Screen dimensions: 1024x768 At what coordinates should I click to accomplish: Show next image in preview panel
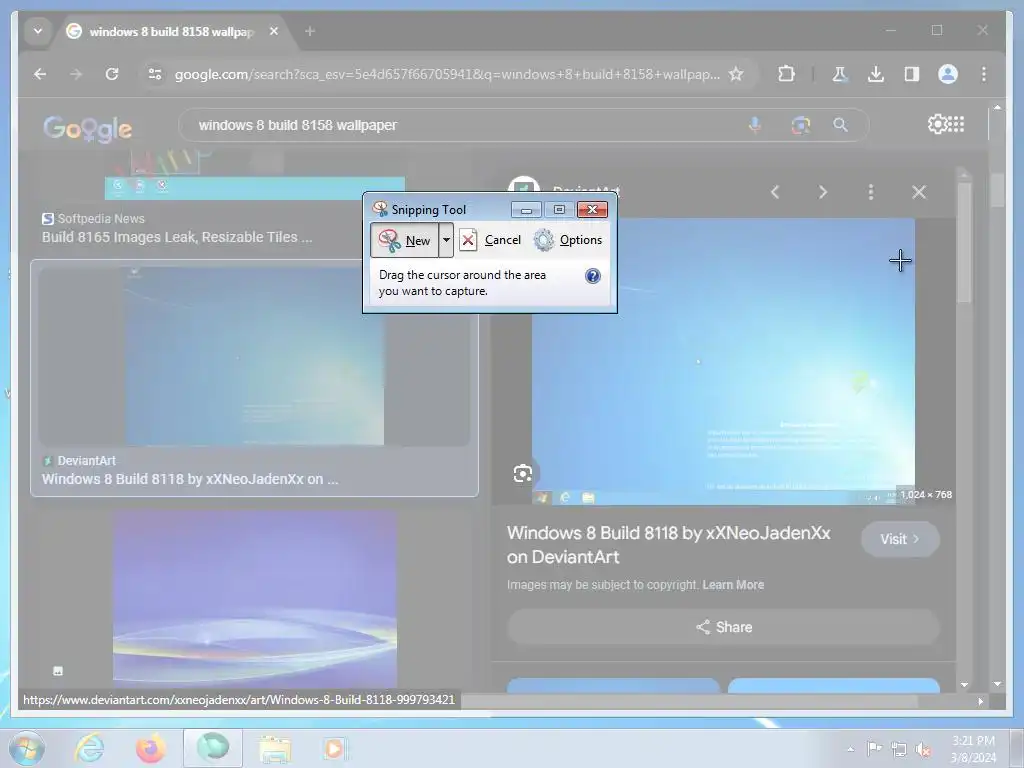pyautogui.click(x=823, y=192)
